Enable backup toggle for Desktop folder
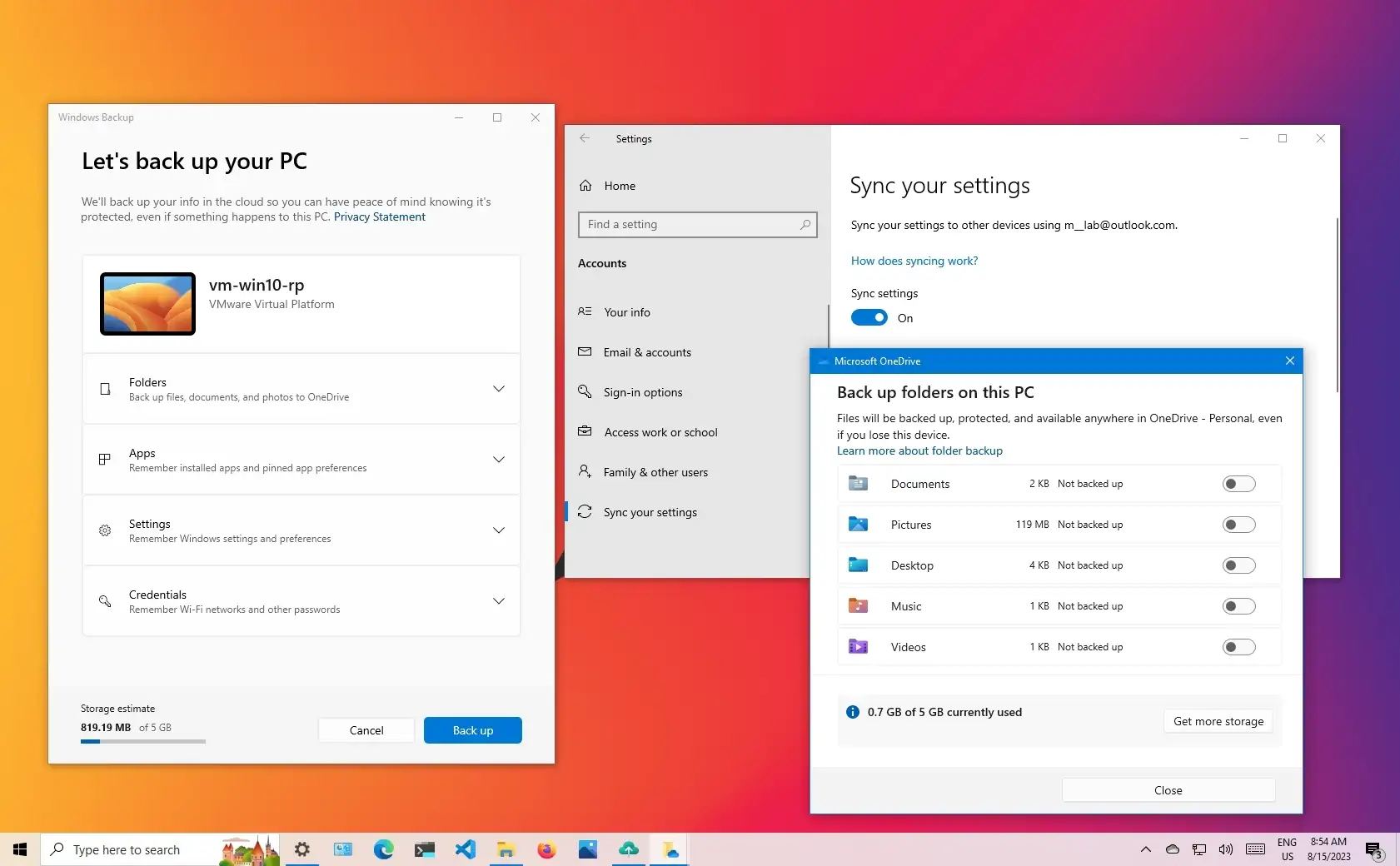The width and height of the screenshot is (1400, 866). coord(1238,565)
